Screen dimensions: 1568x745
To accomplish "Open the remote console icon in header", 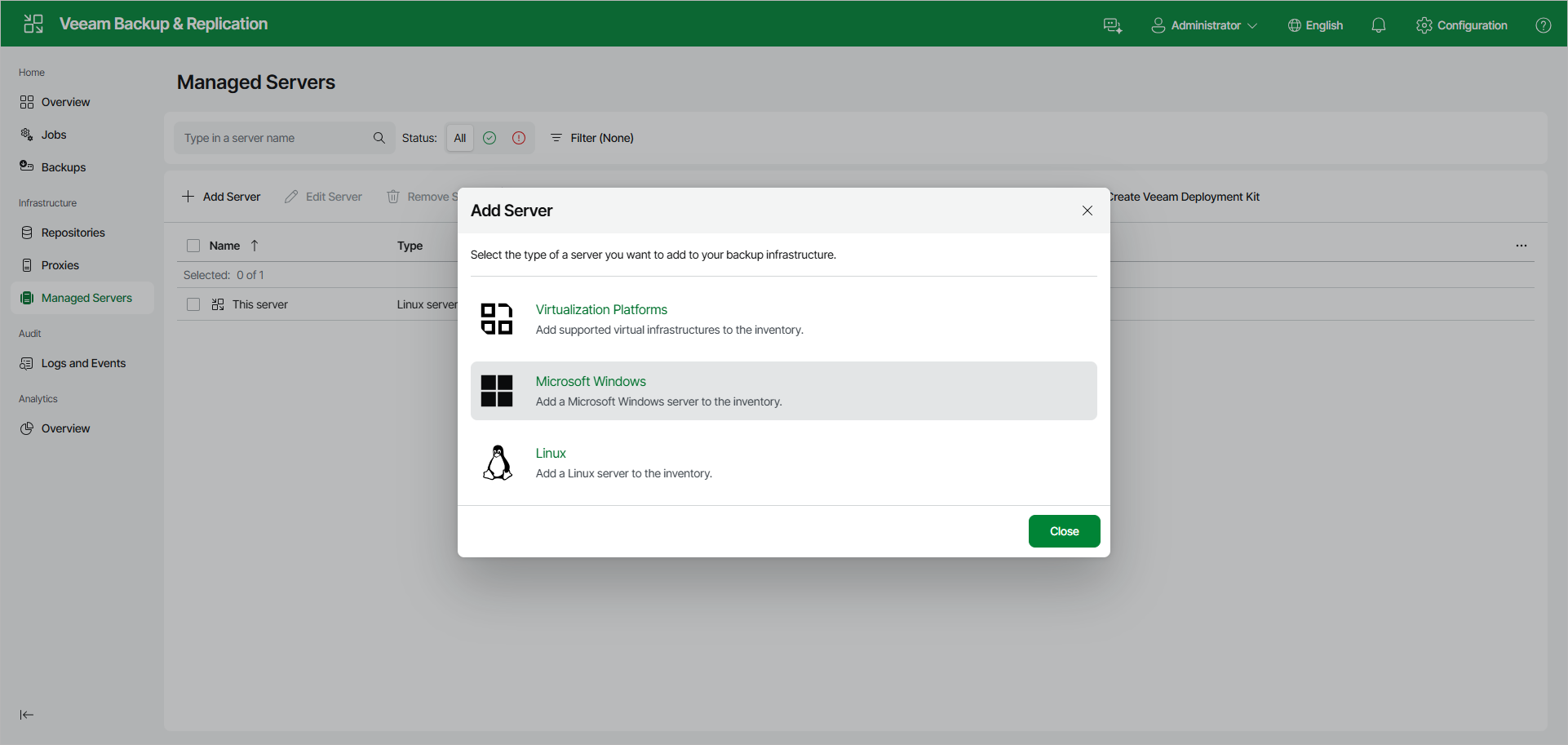I will (x=1113, y=25).
